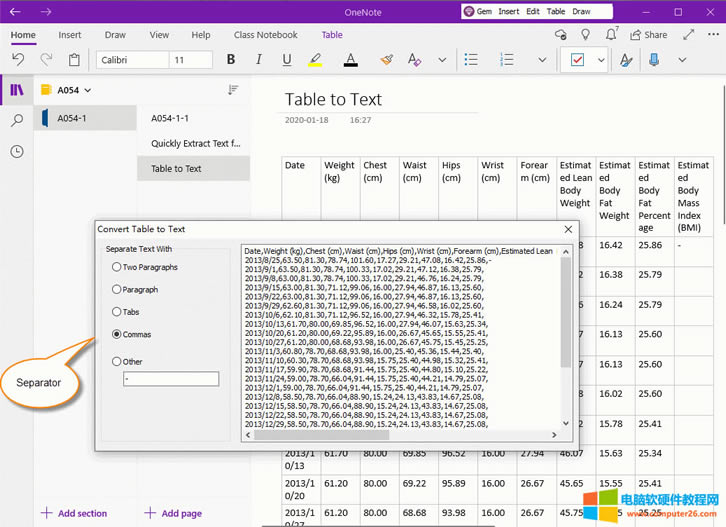Click the Format Painter icon

[x=386, y=60]
